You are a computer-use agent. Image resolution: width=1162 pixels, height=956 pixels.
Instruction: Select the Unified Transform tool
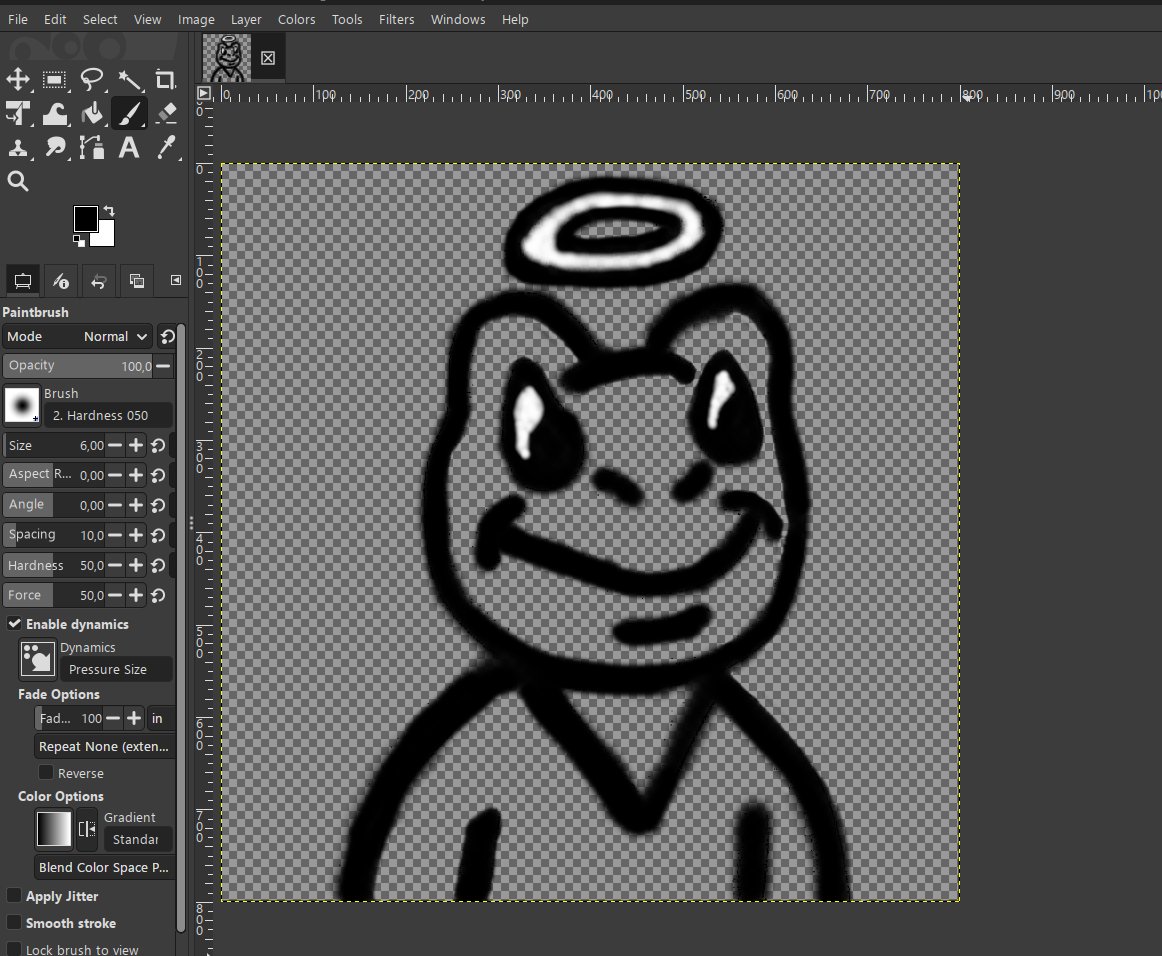[18, 113]
